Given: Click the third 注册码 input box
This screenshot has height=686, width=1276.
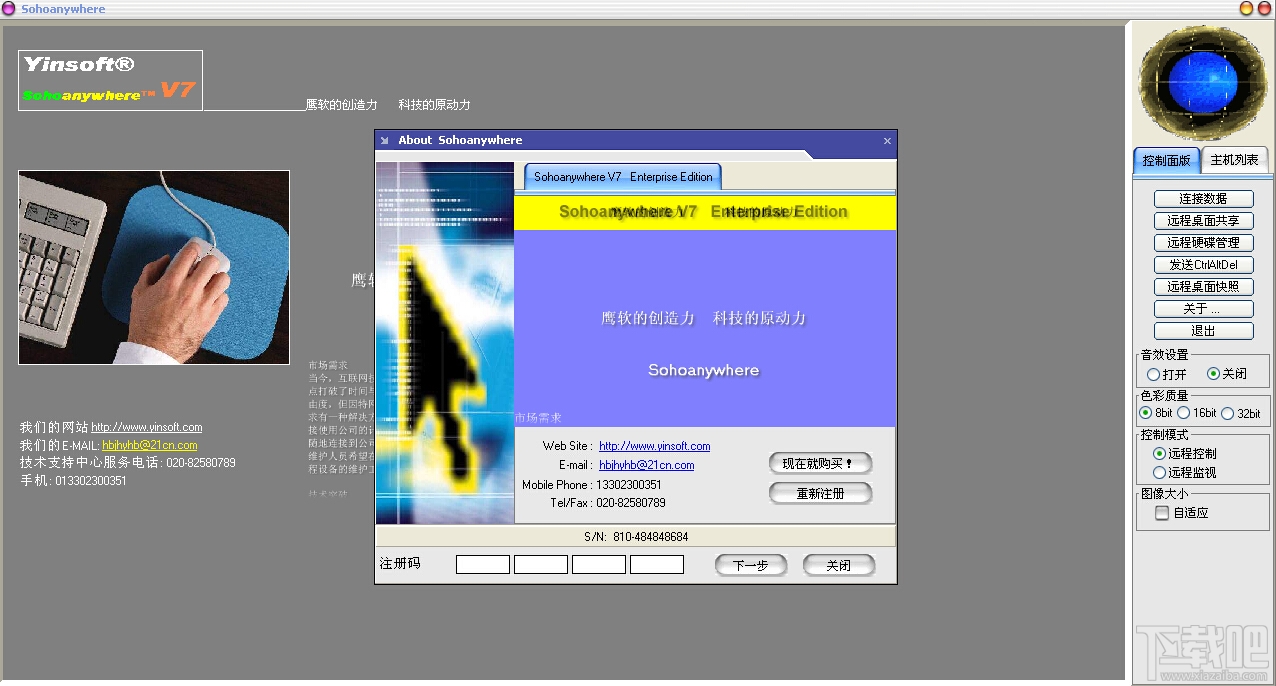Looking at the screenshot, I should [599, 565].
